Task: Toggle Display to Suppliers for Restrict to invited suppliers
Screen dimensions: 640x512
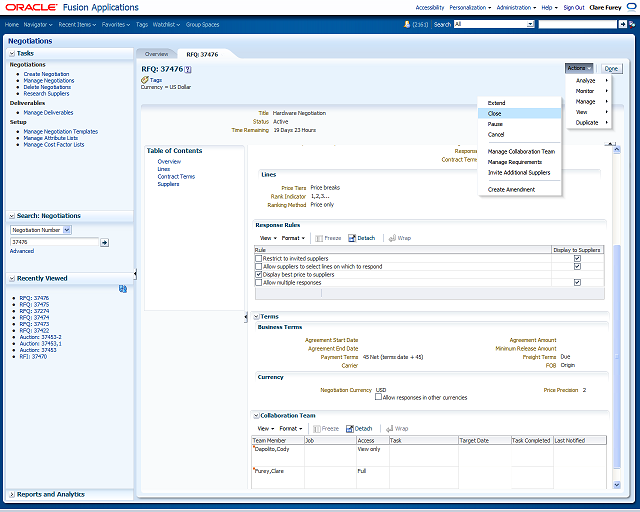Action: [x=577, y=258]
